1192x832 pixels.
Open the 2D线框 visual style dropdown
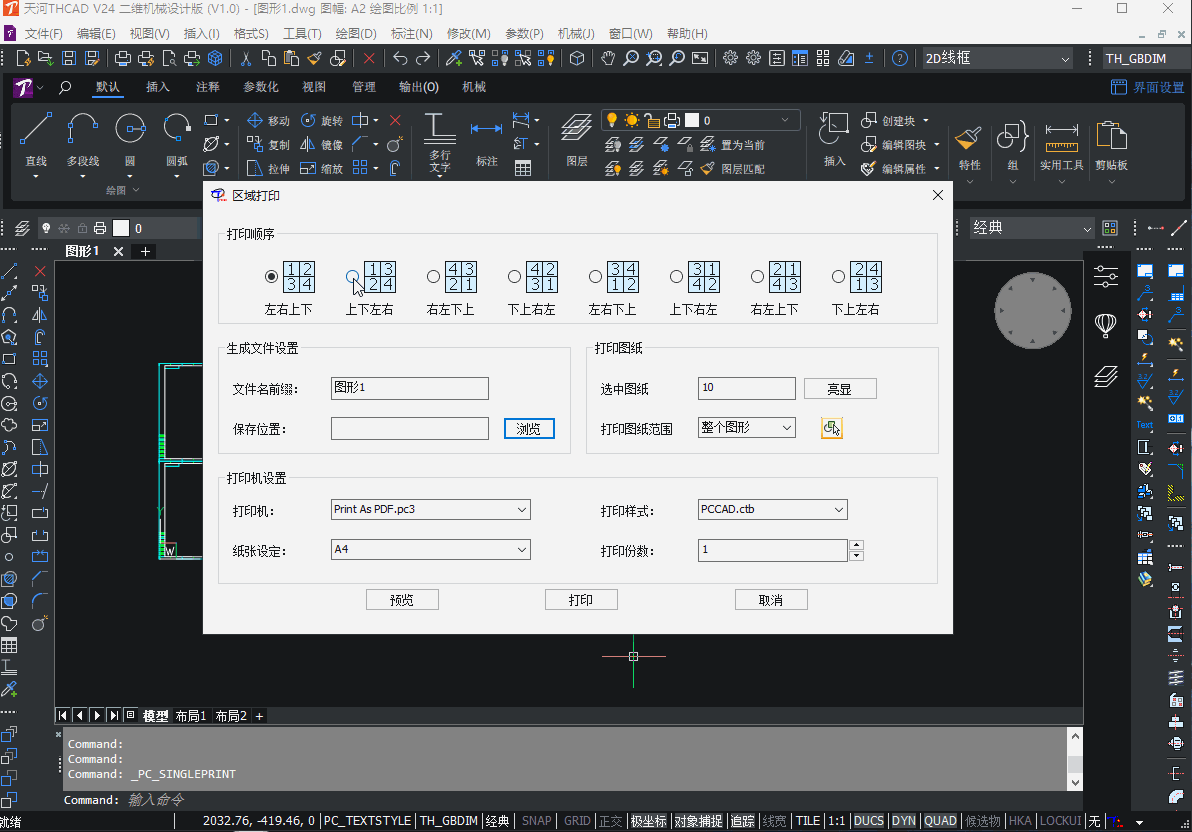click(x=997, y=59)
